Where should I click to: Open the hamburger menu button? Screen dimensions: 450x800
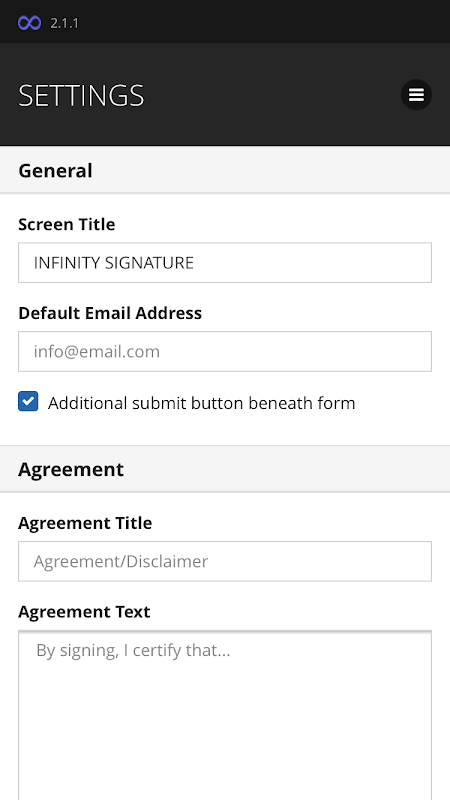click(416, 95)
